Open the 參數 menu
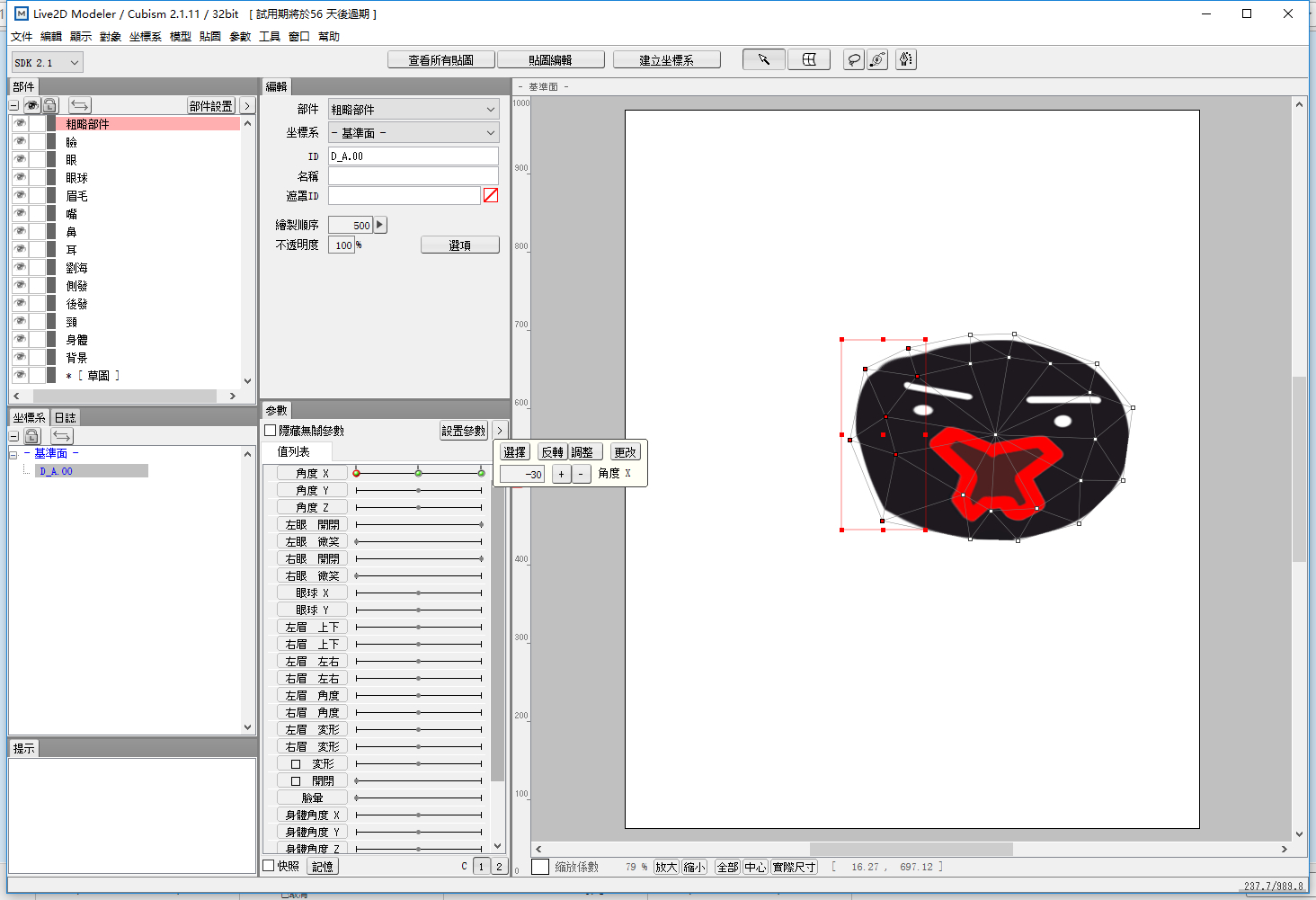Image resolution: width=1316 pixels, height=900 pixels. pos(240,37)
